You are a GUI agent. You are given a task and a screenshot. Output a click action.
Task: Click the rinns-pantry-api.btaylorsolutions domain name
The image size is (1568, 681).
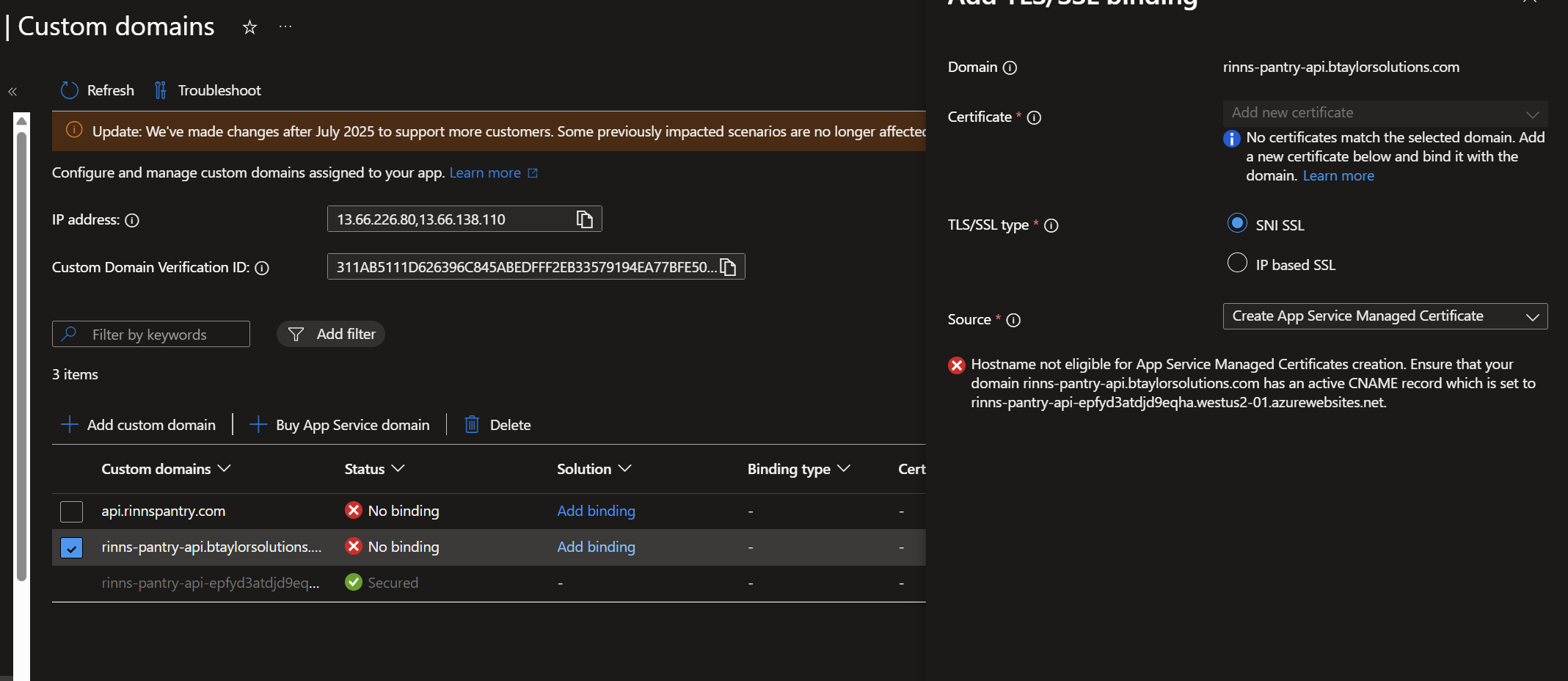coord(211,547)
